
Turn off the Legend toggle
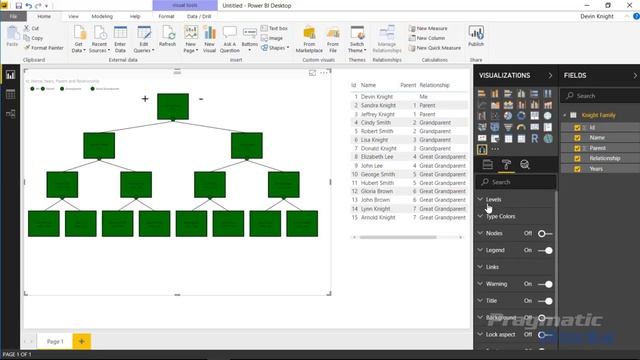click(x=545, y=250)
